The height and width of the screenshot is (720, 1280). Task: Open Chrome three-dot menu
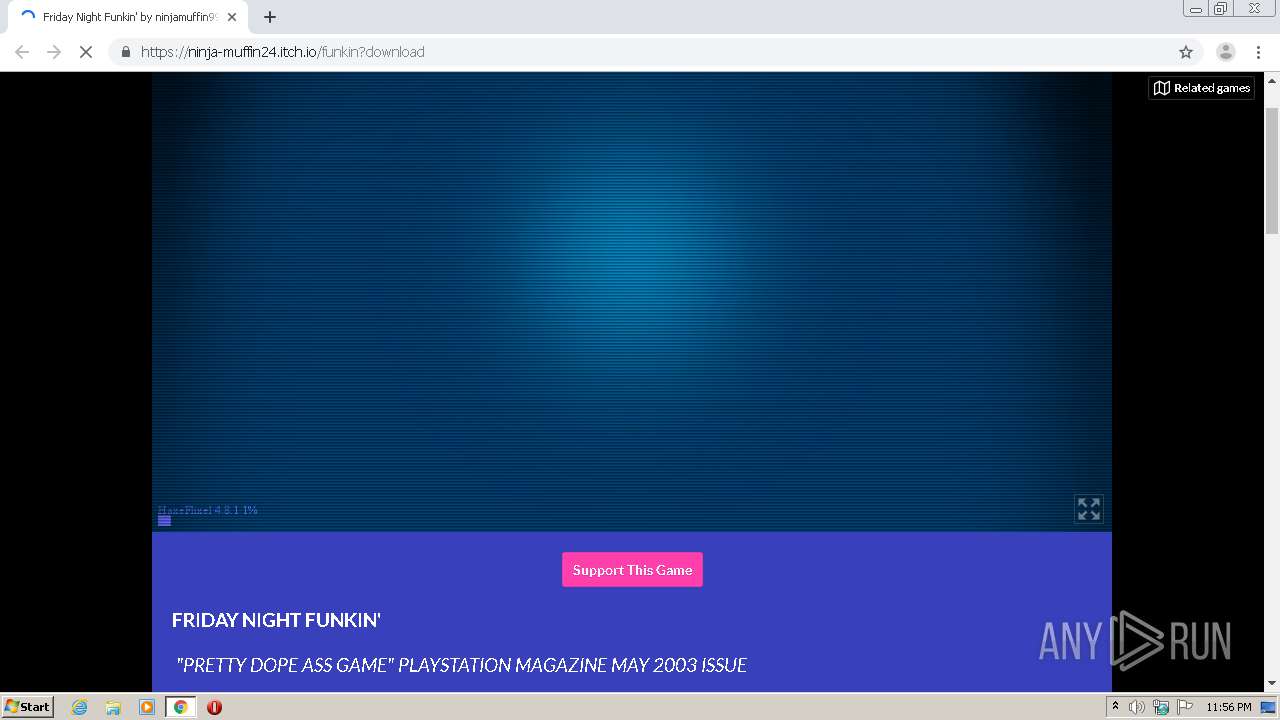click(1258, 52)
